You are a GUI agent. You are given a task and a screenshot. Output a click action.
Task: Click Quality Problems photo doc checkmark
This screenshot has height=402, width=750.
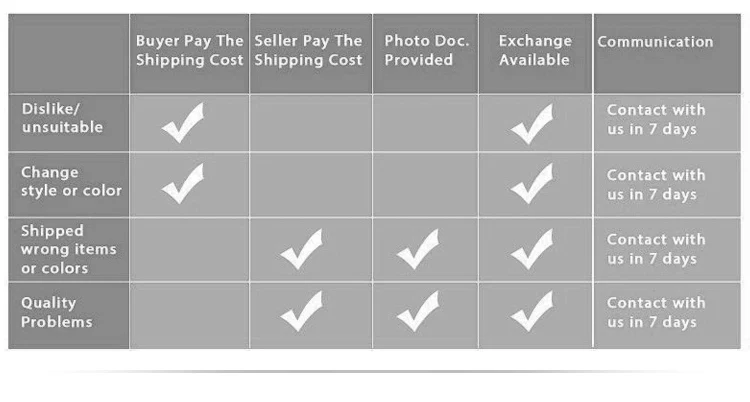click(418, 311)
